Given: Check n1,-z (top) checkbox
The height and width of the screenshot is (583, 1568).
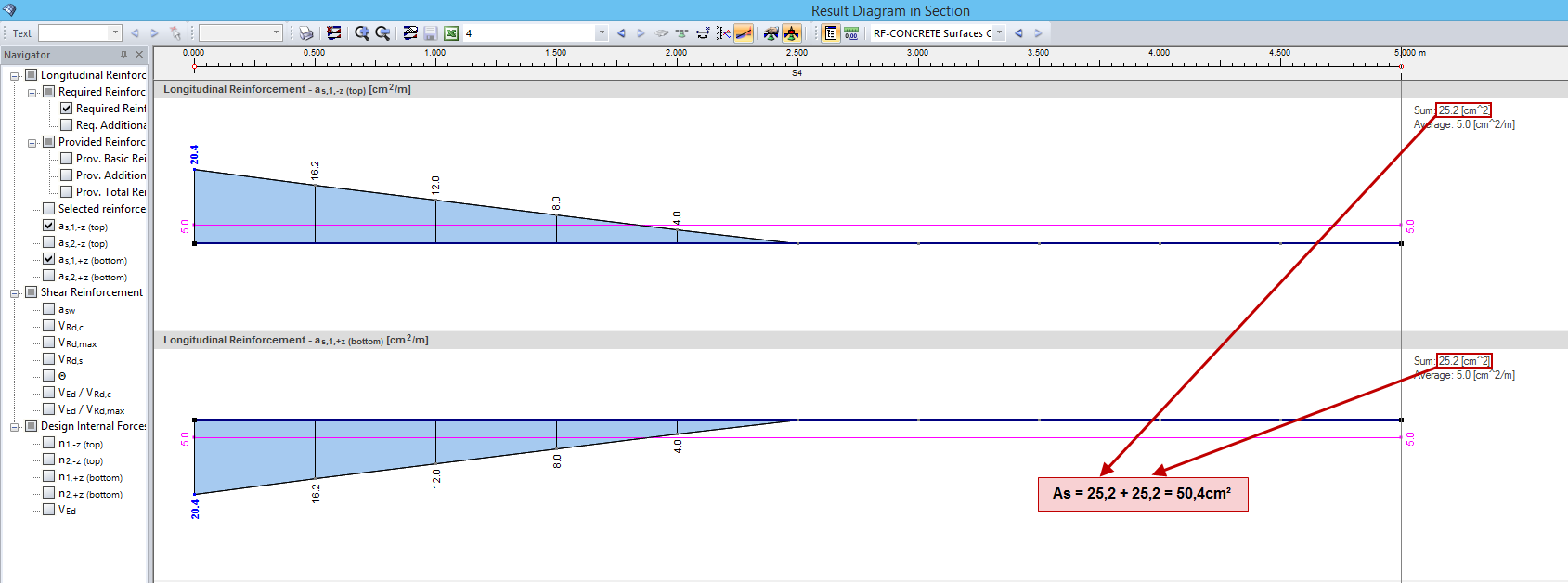Looking at the screenshot, I should pos(49,443).
